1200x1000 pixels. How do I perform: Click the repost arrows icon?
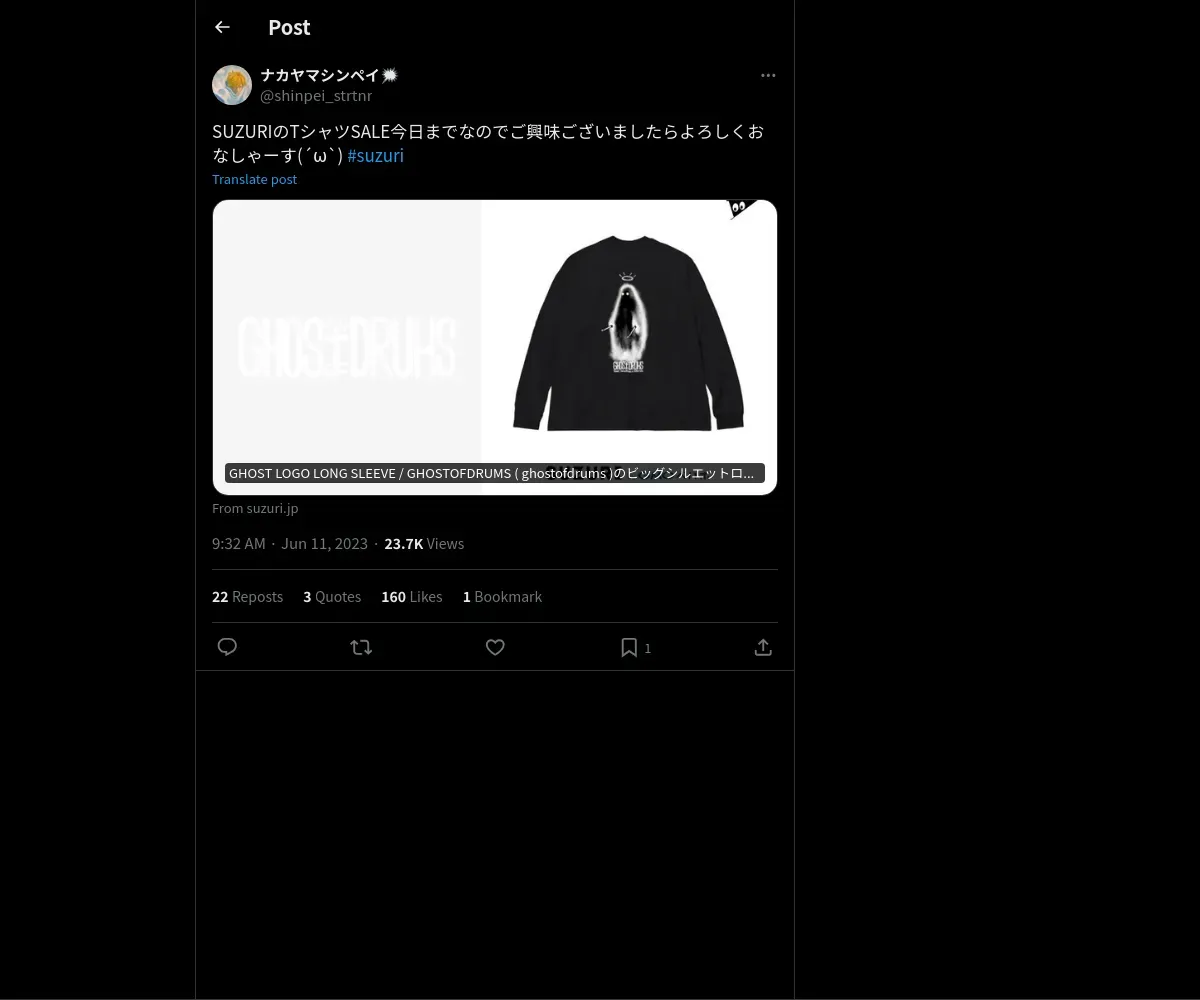(361, 647)
